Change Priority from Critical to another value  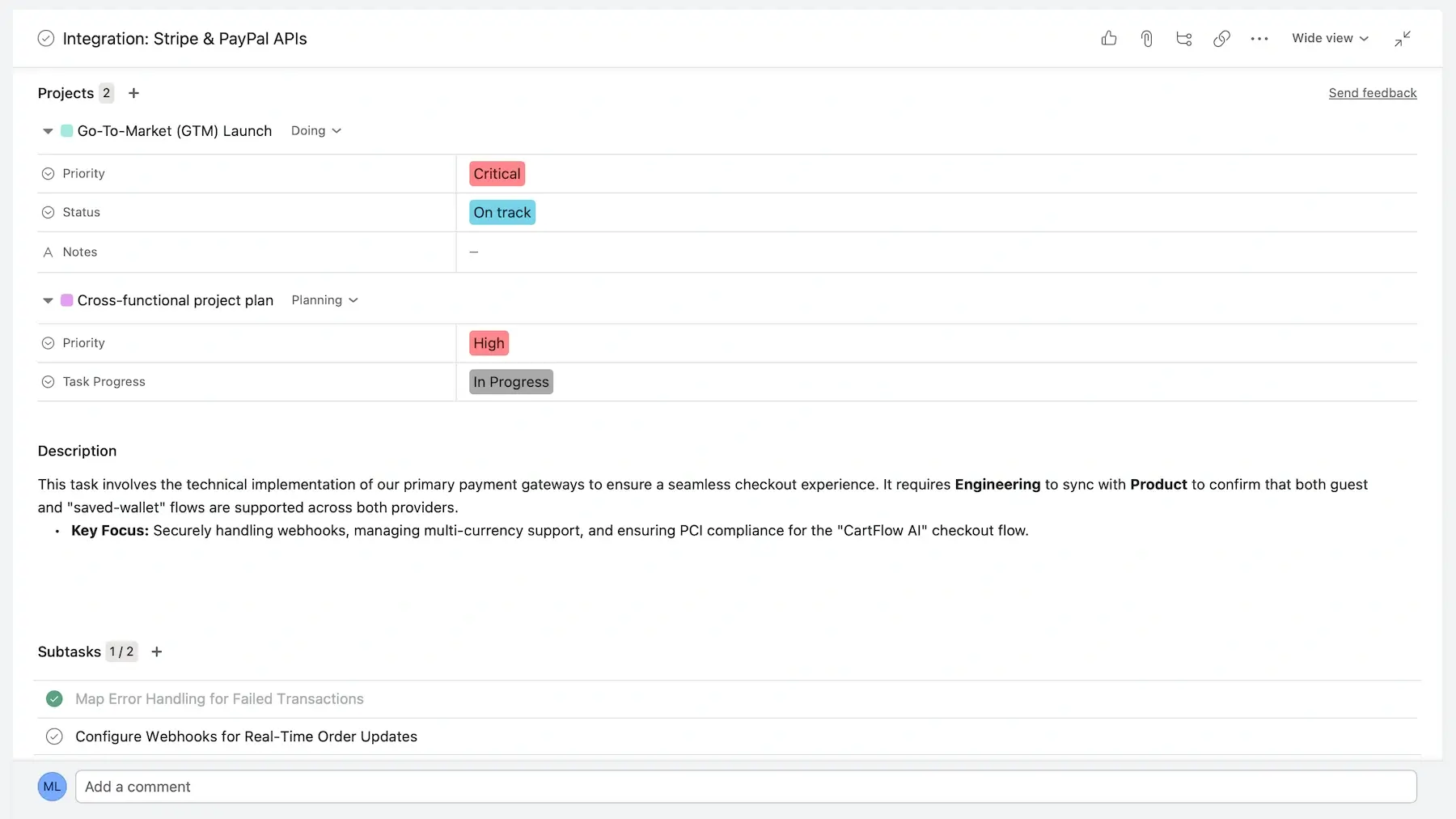point(497,173)
